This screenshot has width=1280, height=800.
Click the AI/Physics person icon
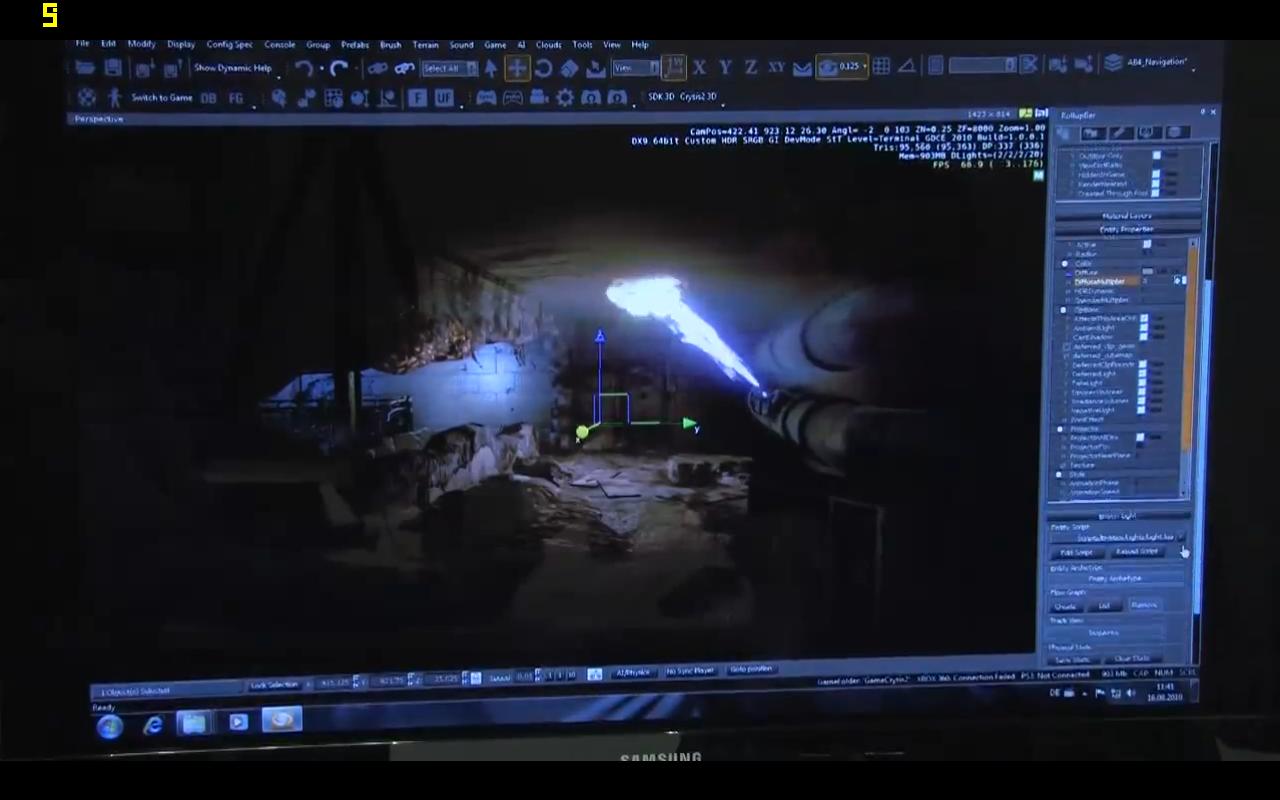pyautogui.click(x=114, y=98)
